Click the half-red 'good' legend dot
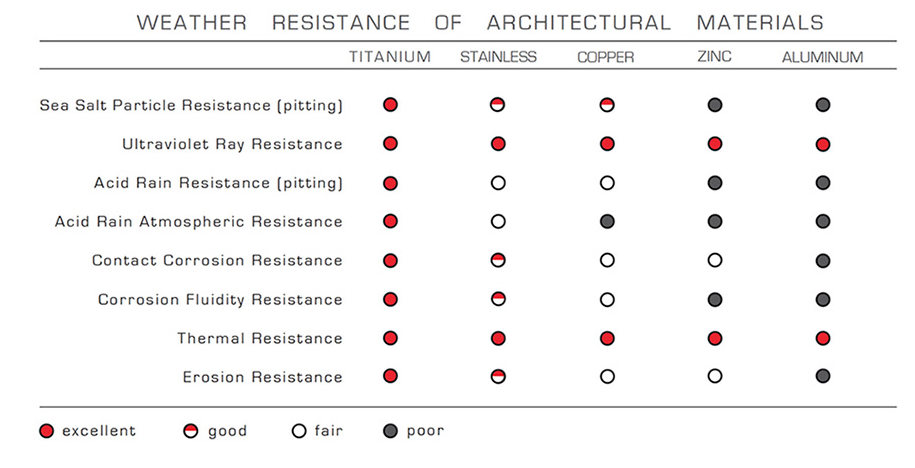Image resolution: width=915 pixels, height=468 pixels. (x=193, y=432)
